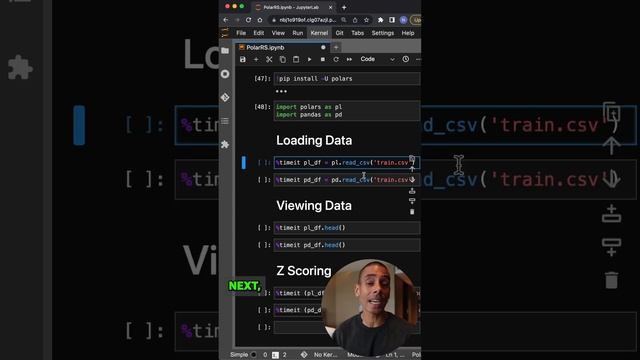Viewport: 640px width, 360px height.
Task: Click the Git icon in the status bar
Action: (304, 355)
